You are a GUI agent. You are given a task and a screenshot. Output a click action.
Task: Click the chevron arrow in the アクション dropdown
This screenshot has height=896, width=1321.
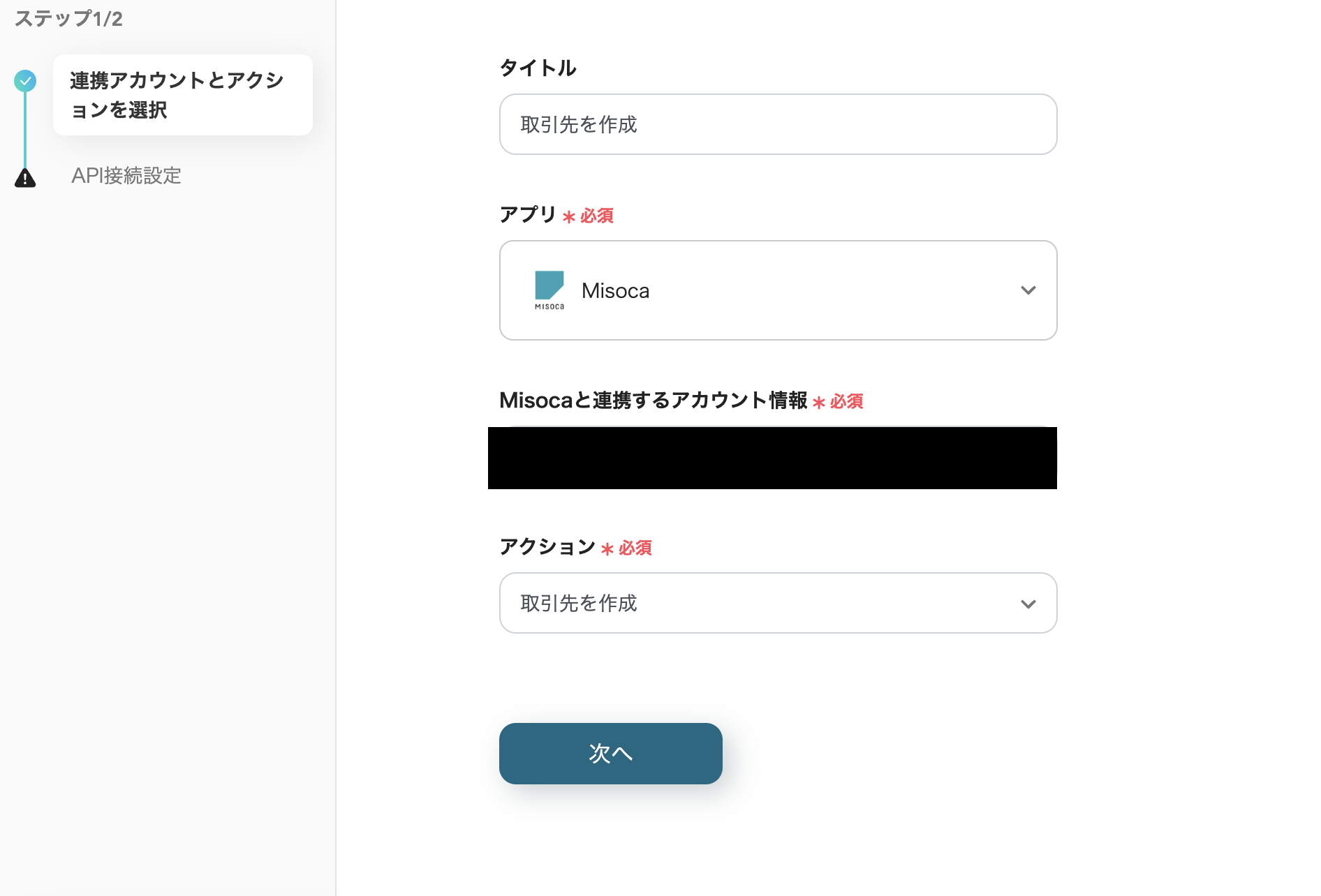pos(1028,604)
